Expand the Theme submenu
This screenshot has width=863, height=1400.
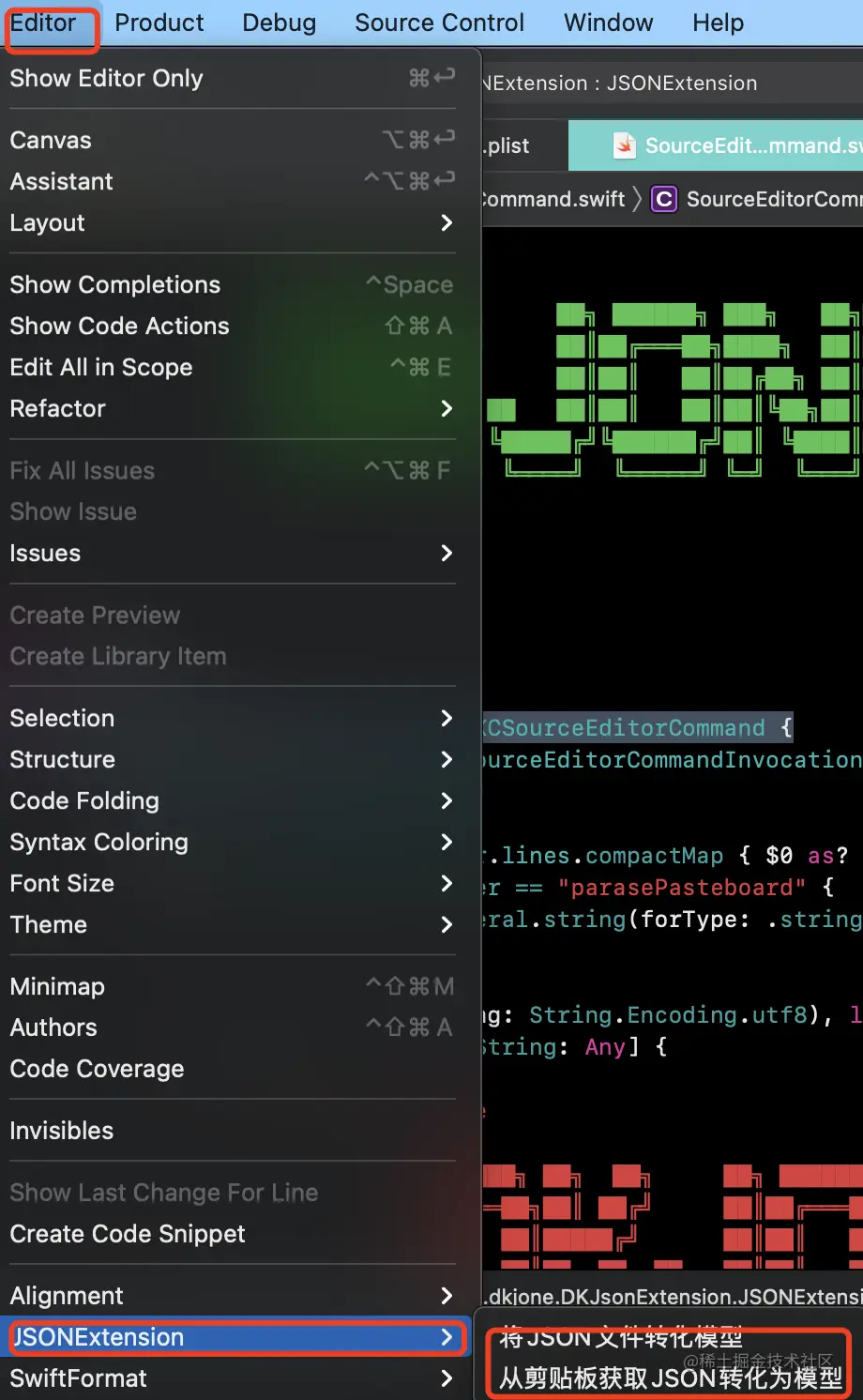point(232,924)
